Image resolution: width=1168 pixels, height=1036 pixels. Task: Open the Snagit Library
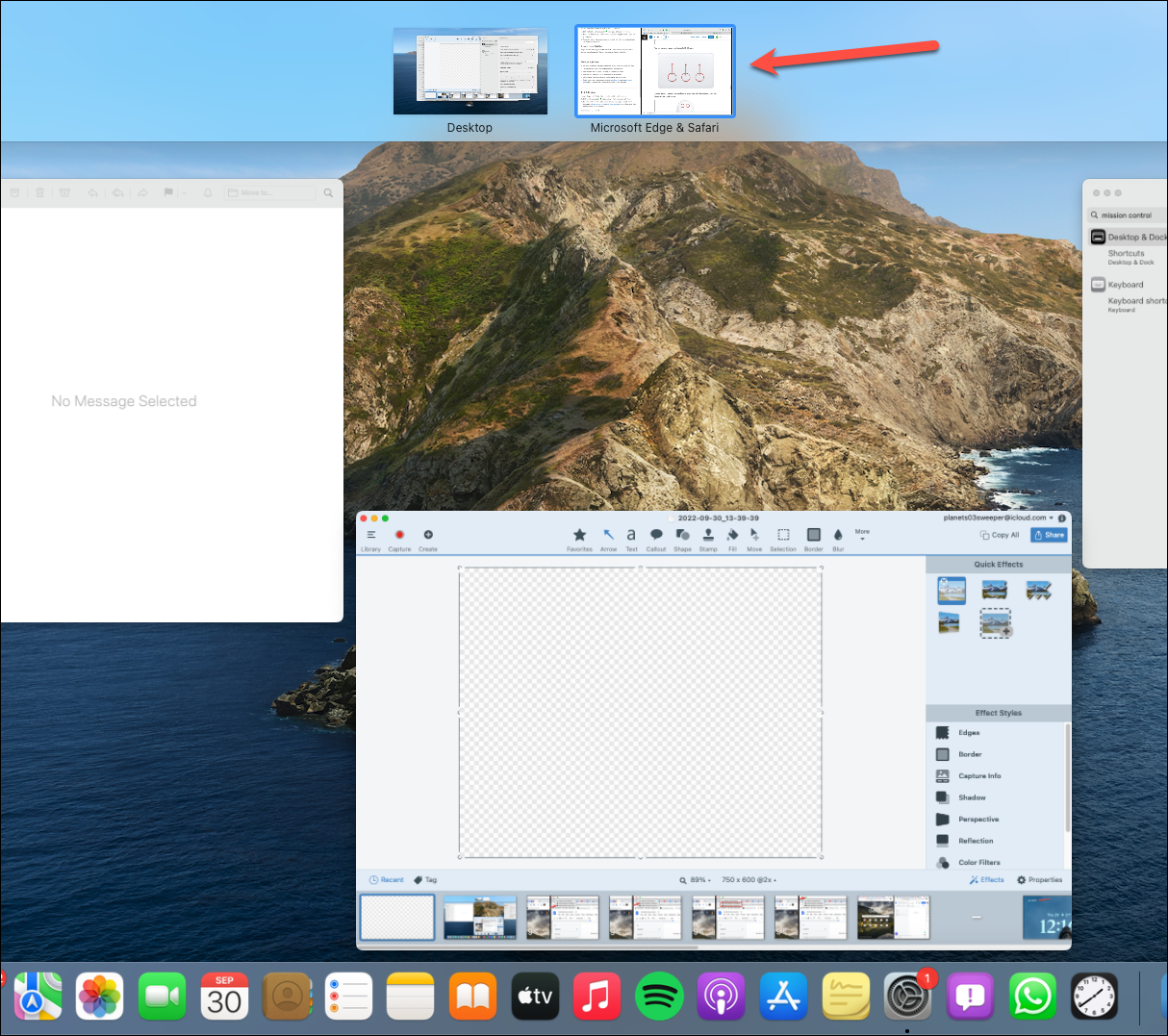point(370,540)
